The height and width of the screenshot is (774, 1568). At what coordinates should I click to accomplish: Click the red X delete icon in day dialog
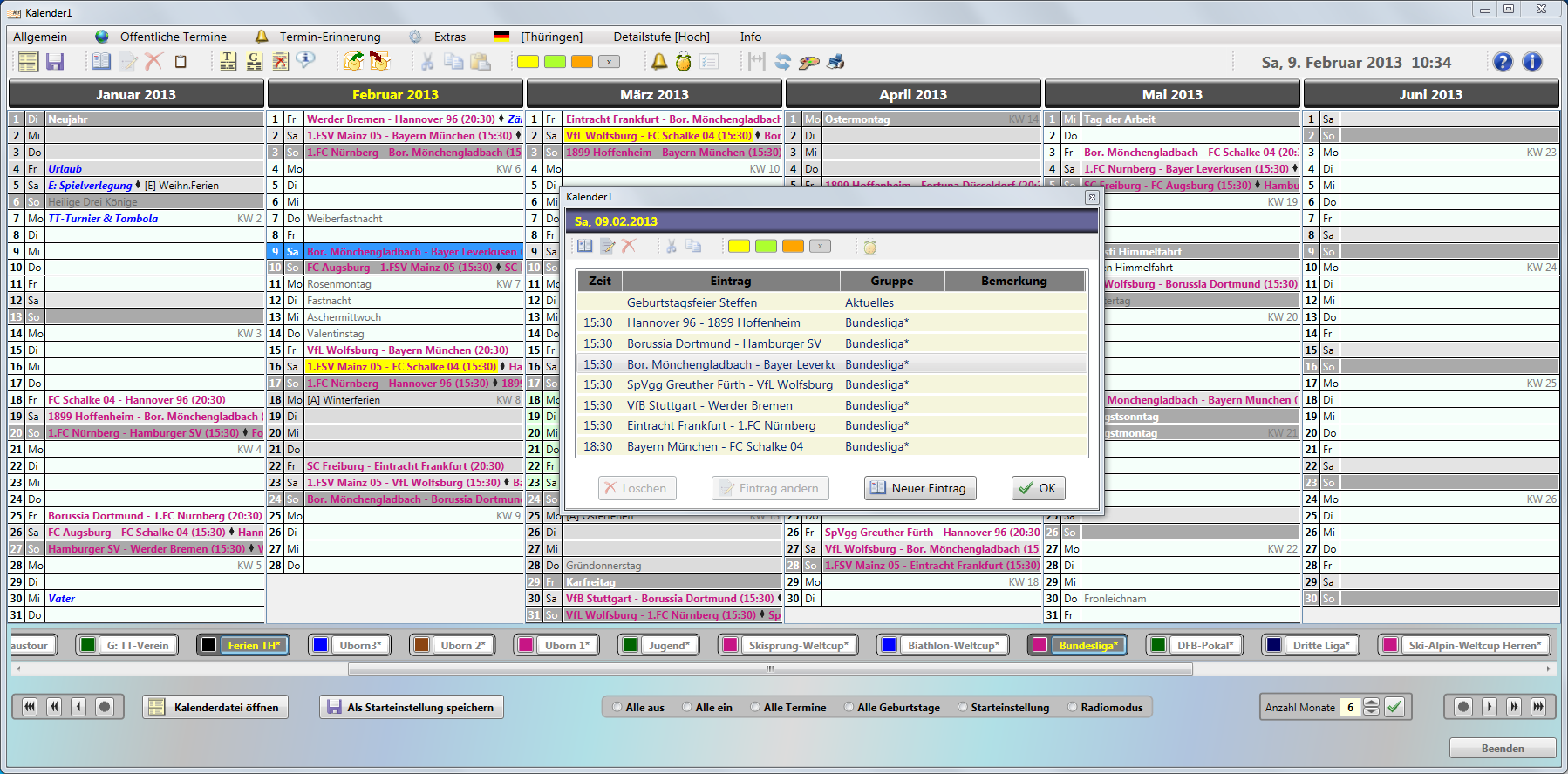point(628,247)
